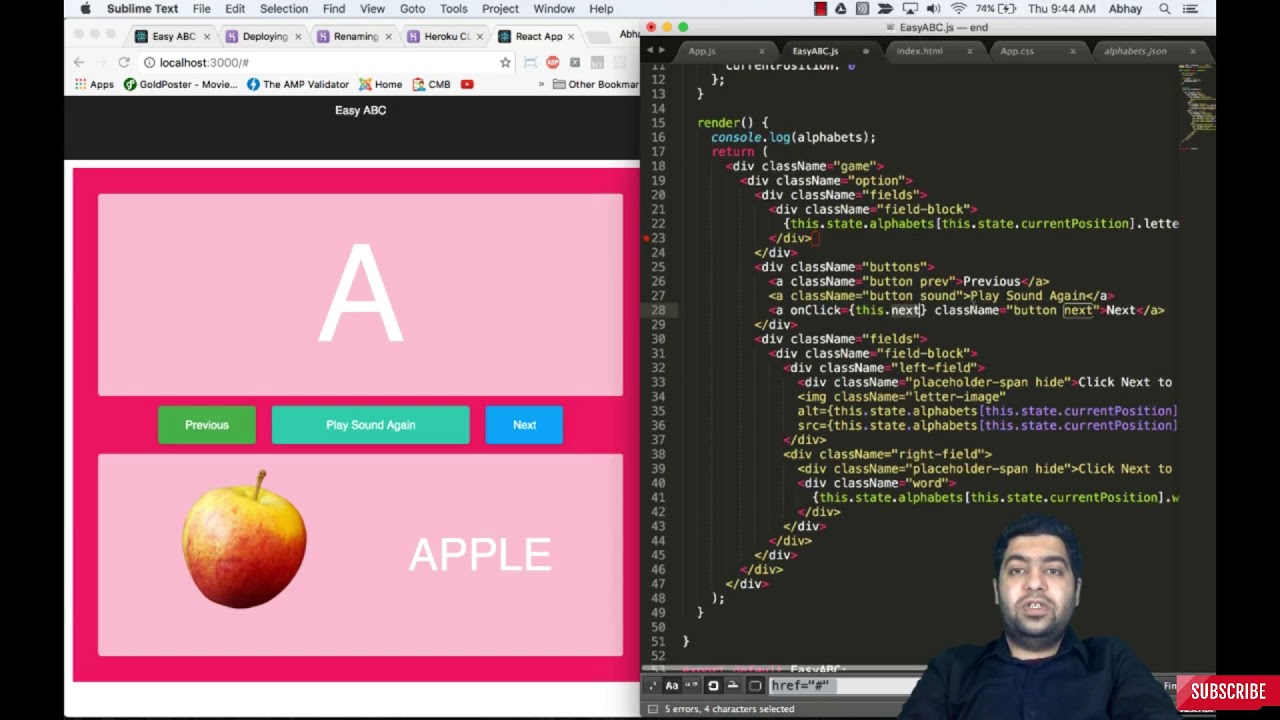1280x720 pixels.
Task: Click the blue Next button
Action: (x=524, y=425)
